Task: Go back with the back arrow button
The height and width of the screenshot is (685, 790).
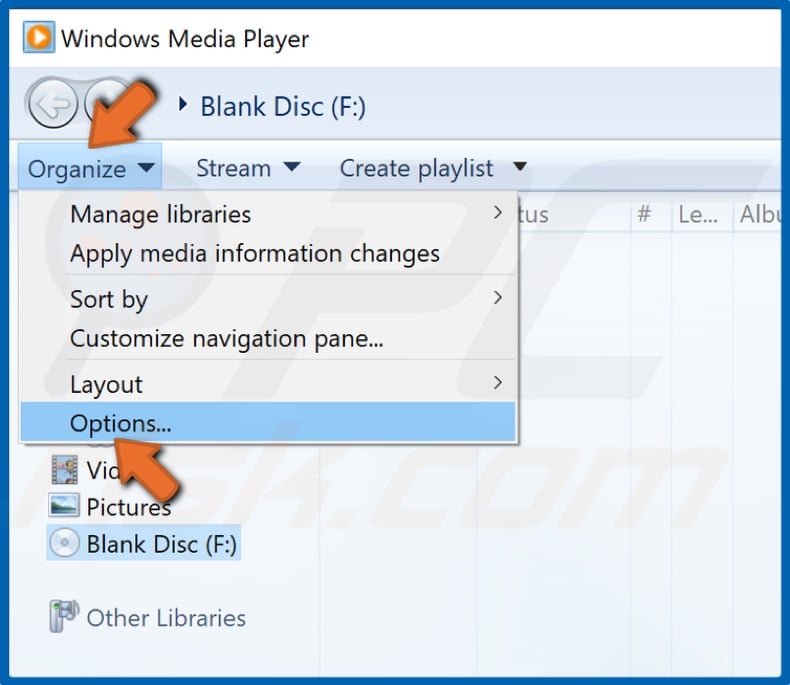Action: coord(53,103)
